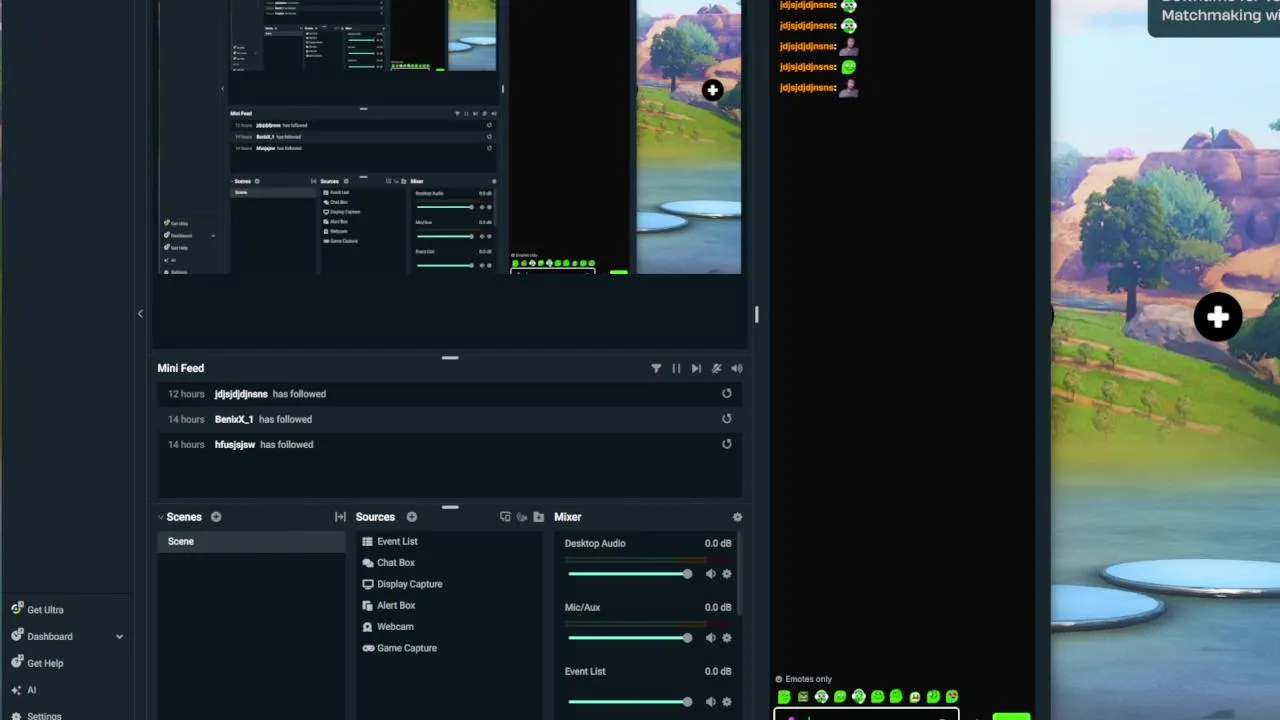This screenshot has width=1280, height=720.
Task: Add a new scene with plus icon
Action: [216, 517]
